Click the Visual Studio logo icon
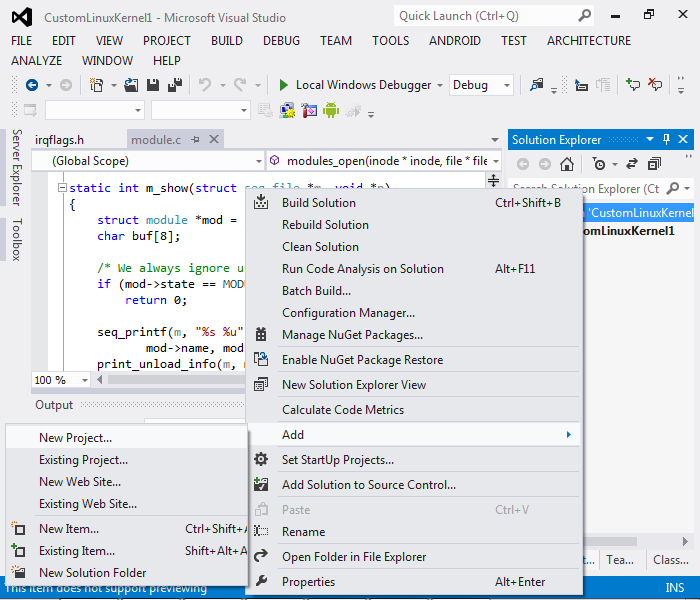This screenshot has height=600, width=700. (x=22, y=17)
